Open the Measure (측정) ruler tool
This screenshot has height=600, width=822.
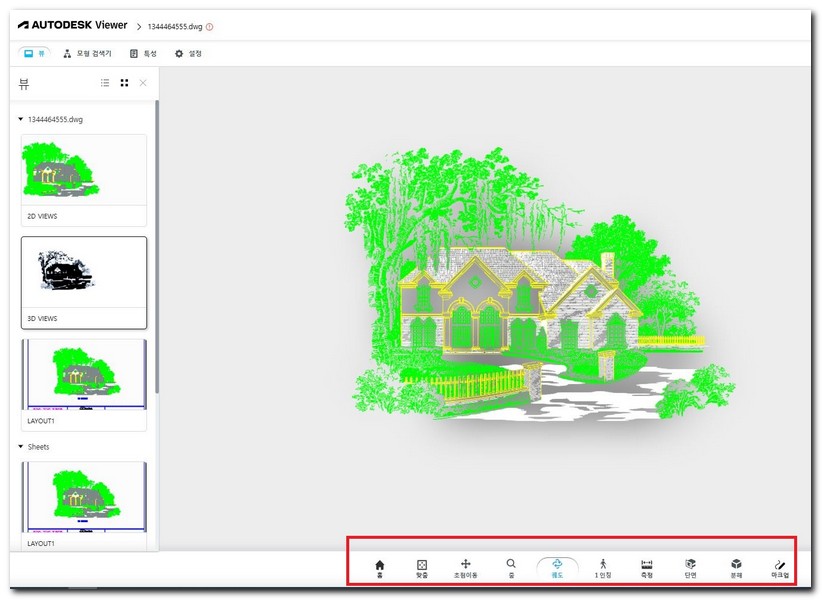(646, 568)
